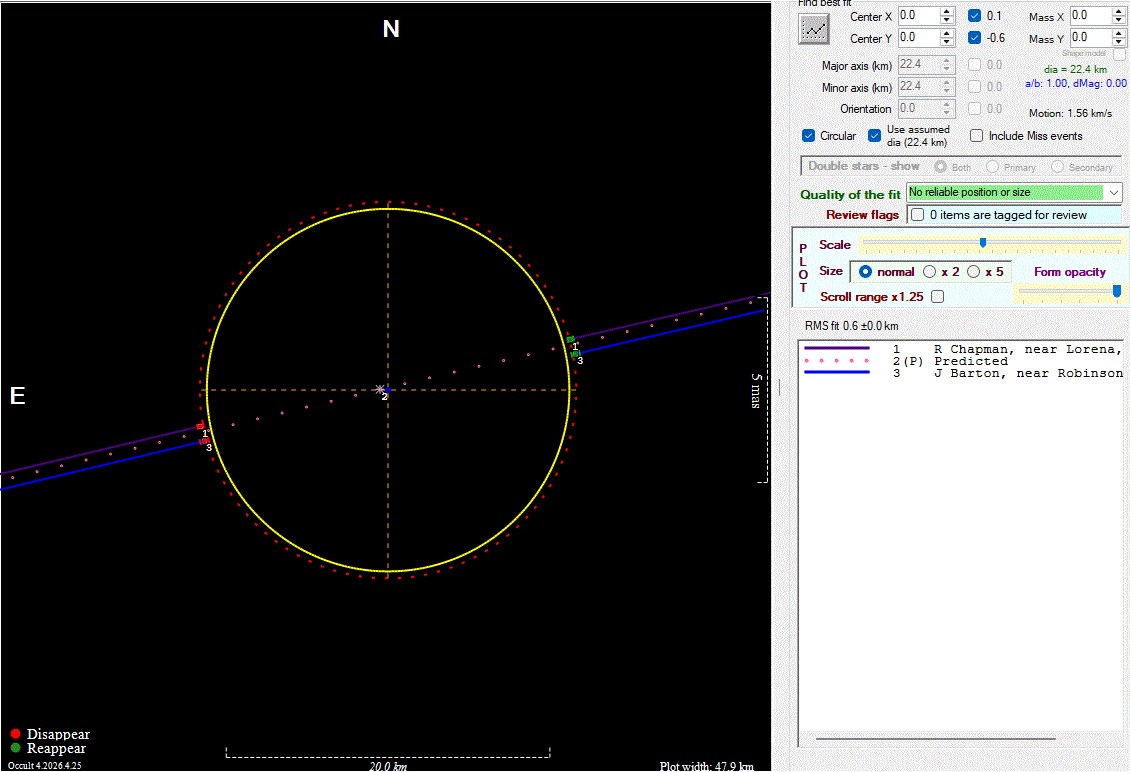Select observer row R Chapman, near Lorena
Image resolution: width=1130 pixels, height=772 pixels.
pos(962,349)
